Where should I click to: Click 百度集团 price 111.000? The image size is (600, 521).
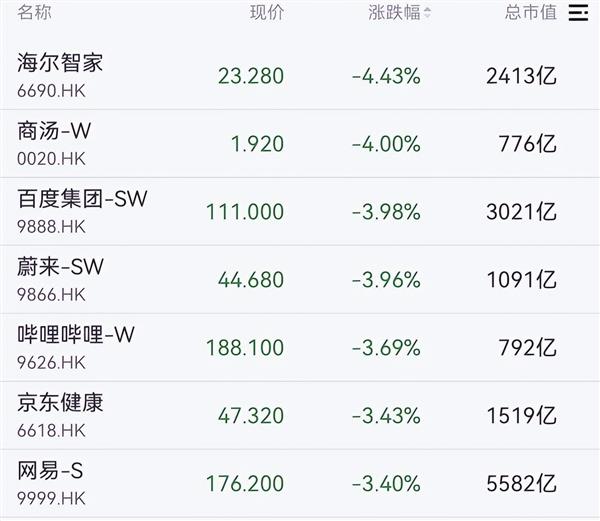pyautogui.click(x=245, y=212)
